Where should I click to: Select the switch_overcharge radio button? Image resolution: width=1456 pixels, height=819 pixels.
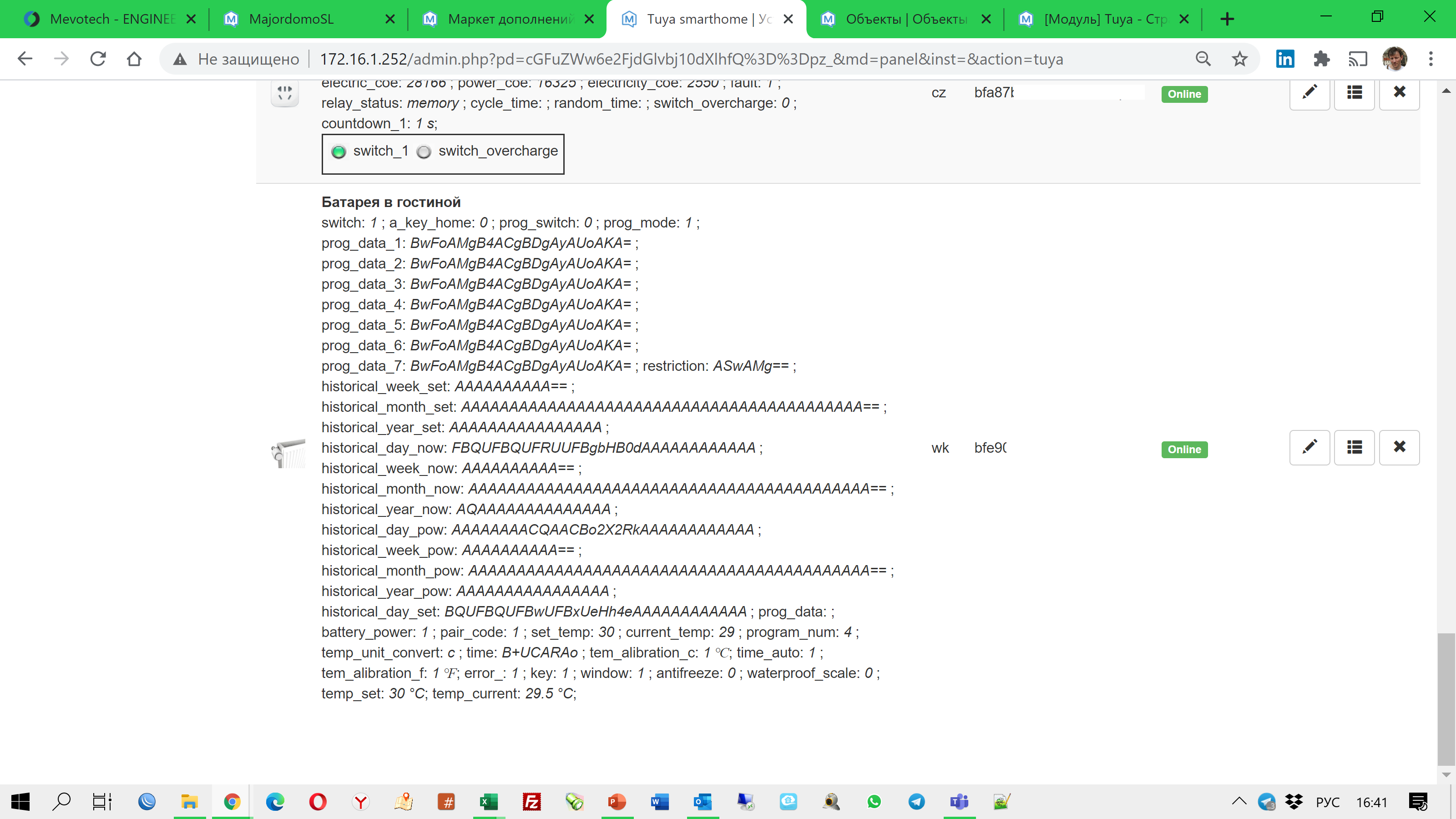(x=425, y=152)
